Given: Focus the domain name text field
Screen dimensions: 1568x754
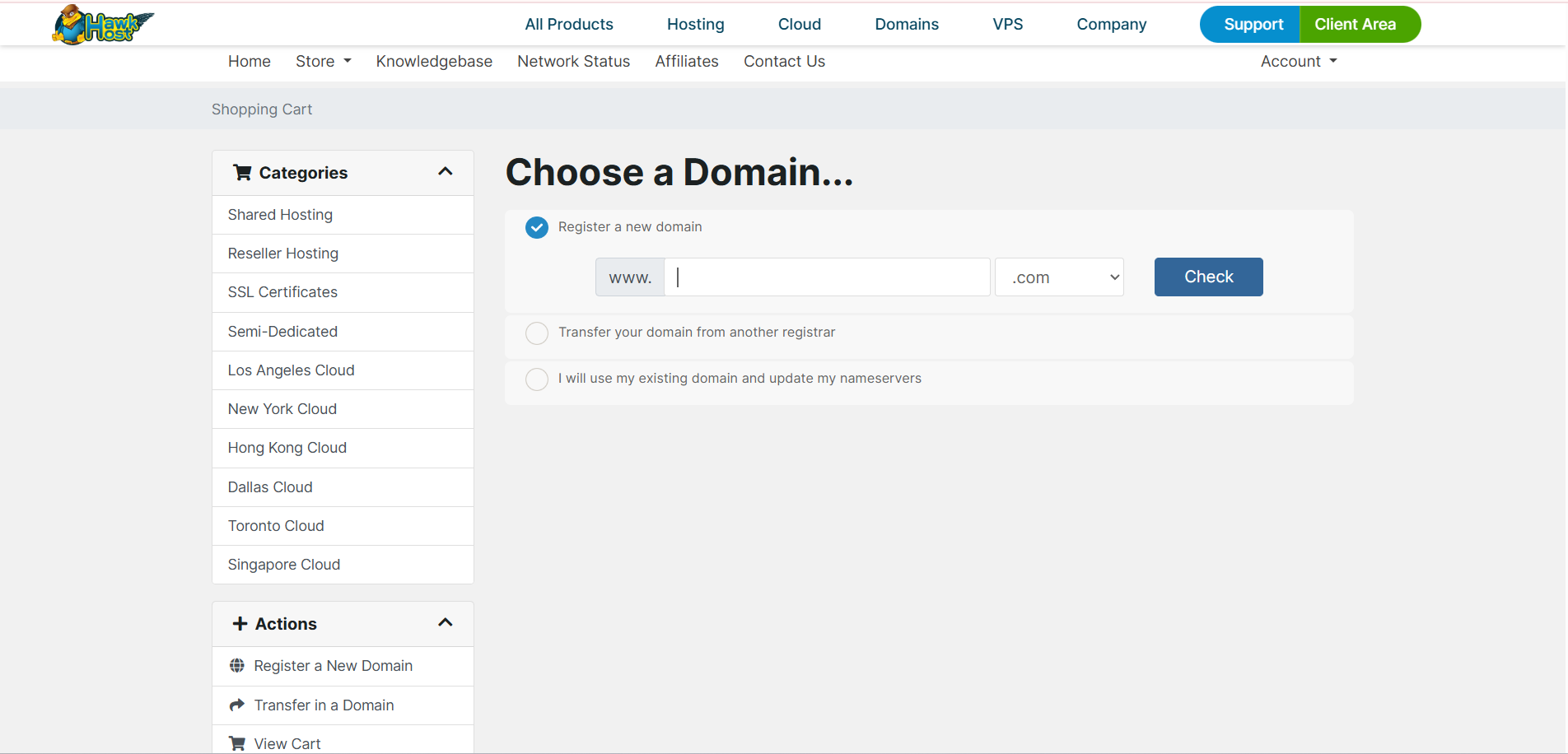Looking at the screenshot, I should [x=827, y=277].
